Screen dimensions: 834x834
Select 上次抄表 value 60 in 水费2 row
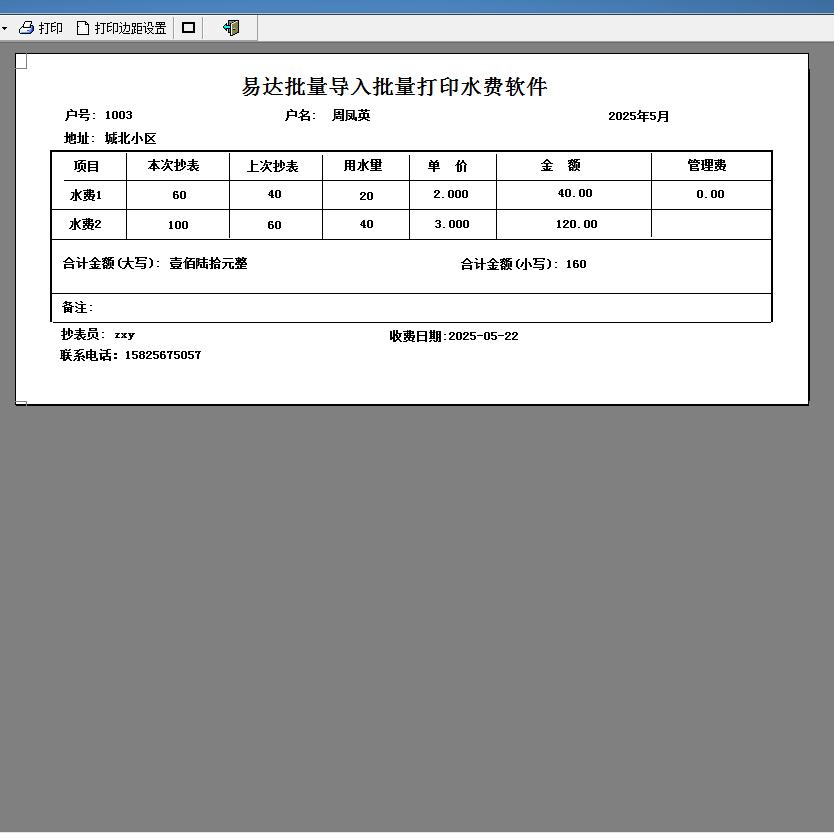(274, 225)
